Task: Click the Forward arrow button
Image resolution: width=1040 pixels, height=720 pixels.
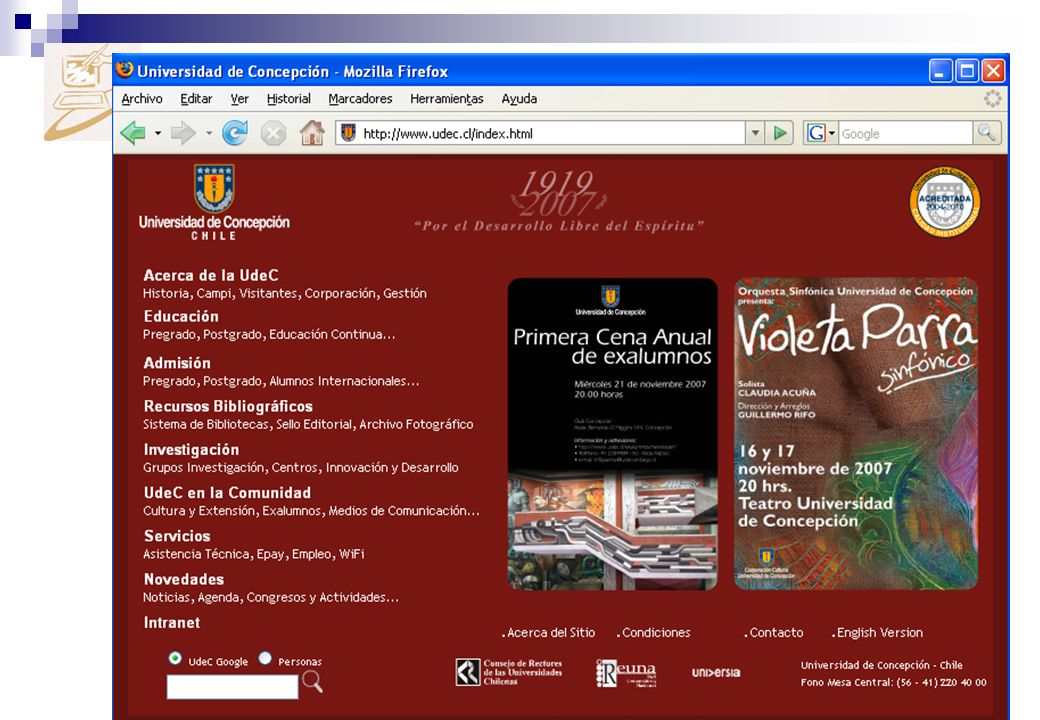Action: click(183, 133)
